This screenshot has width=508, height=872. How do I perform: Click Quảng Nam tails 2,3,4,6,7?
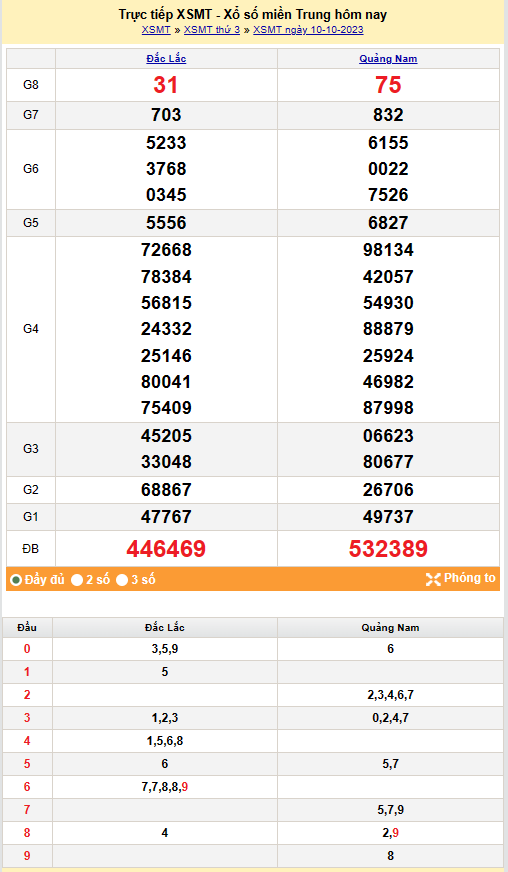click(x=390, y=695)
